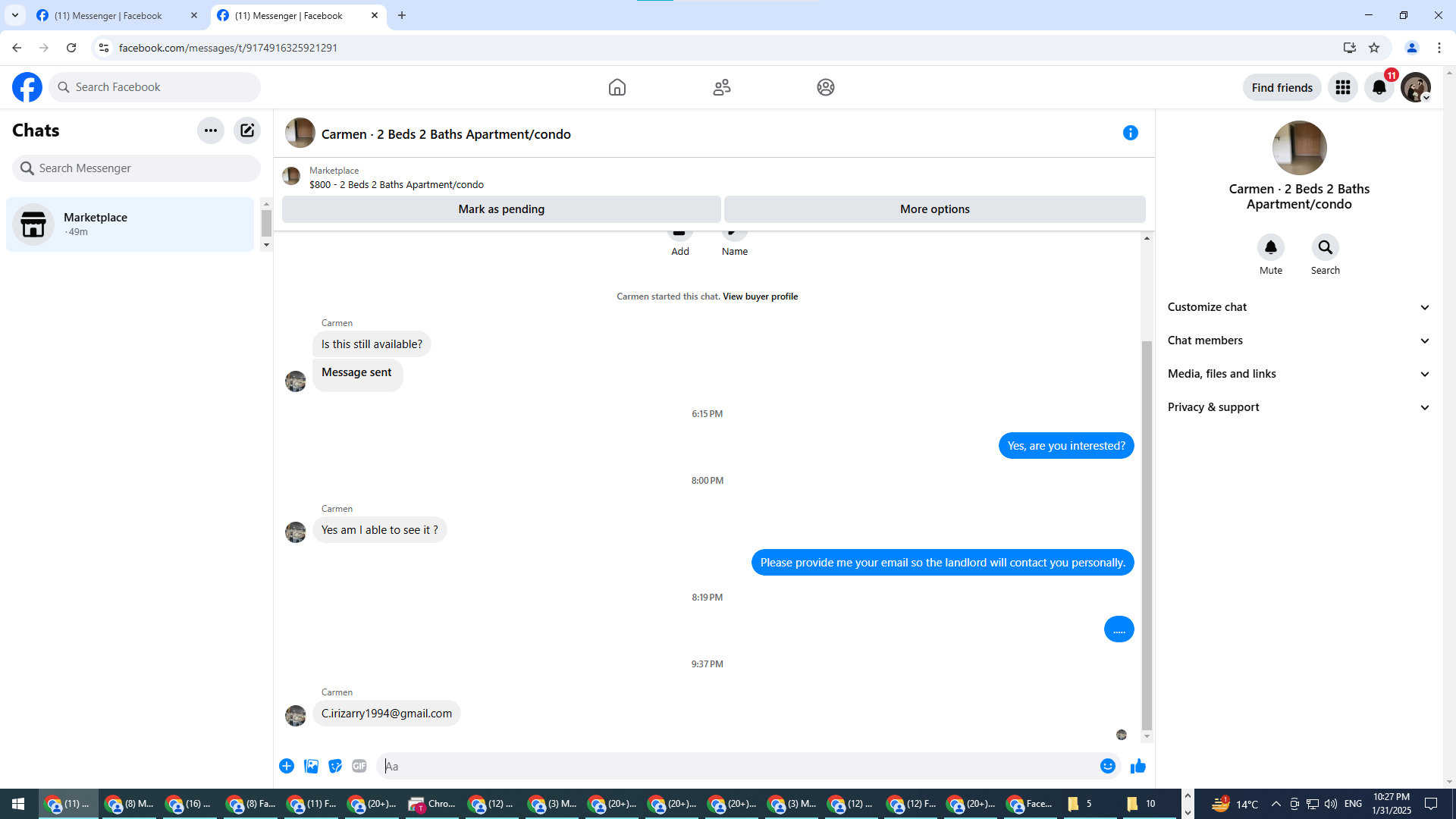Expand Media, files and links section
Image resolution: width=1456 pixels, height=819 pixels.
point(1298,374)
